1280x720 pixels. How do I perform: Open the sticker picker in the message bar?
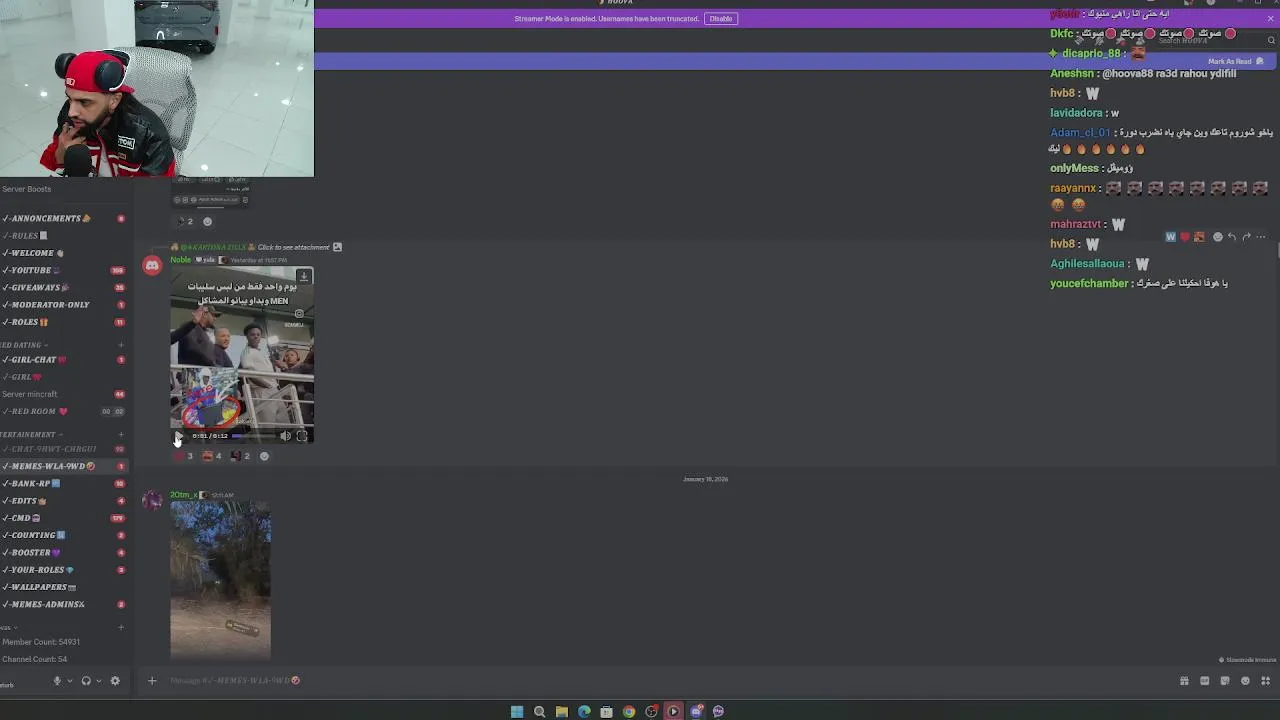(x=1225, y=681)
